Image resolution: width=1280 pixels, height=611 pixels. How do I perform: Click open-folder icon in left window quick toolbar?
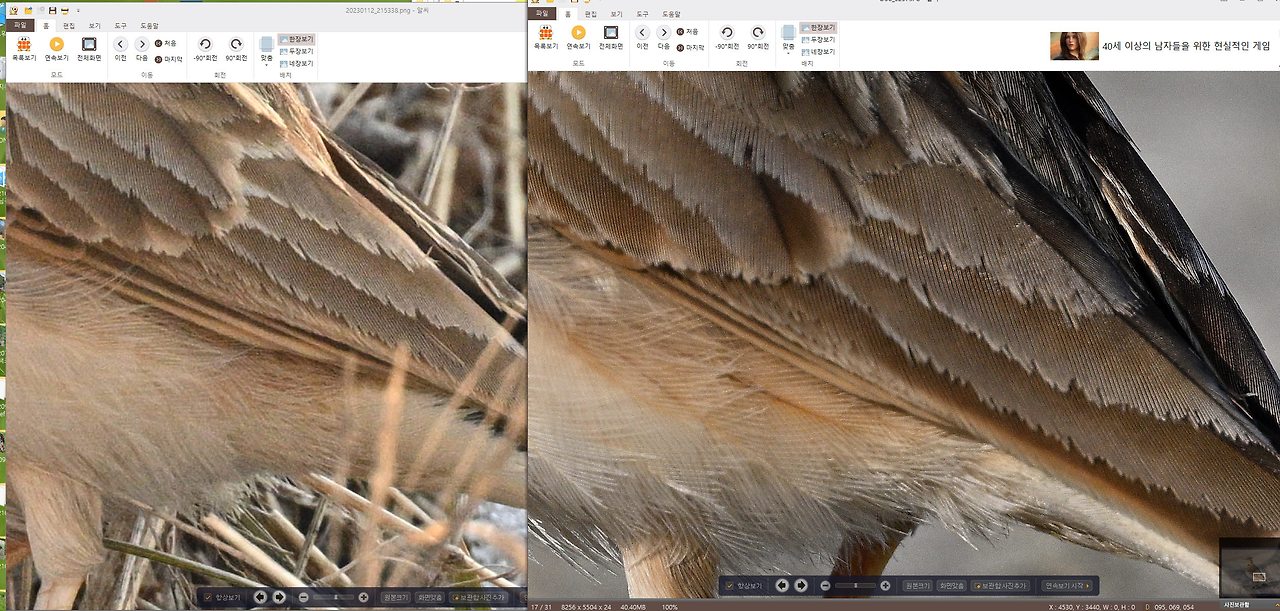click(x=28, y=10)
